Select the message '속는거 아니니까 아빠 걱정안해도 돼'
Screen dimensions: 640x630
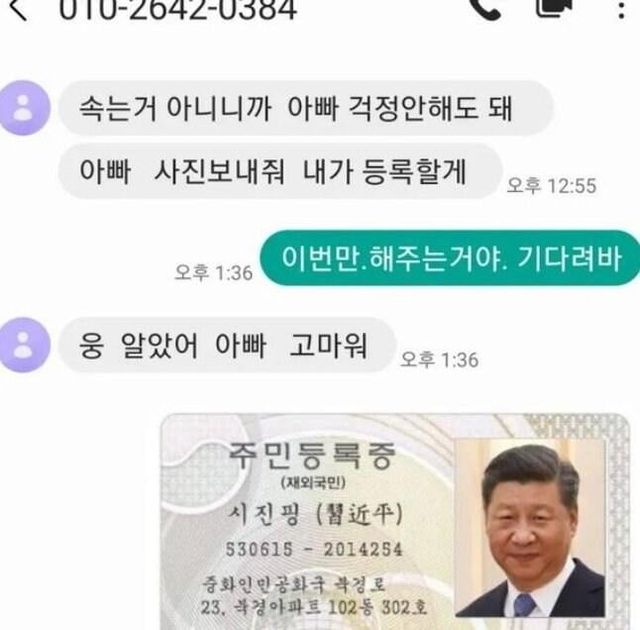tap(306, 108)
